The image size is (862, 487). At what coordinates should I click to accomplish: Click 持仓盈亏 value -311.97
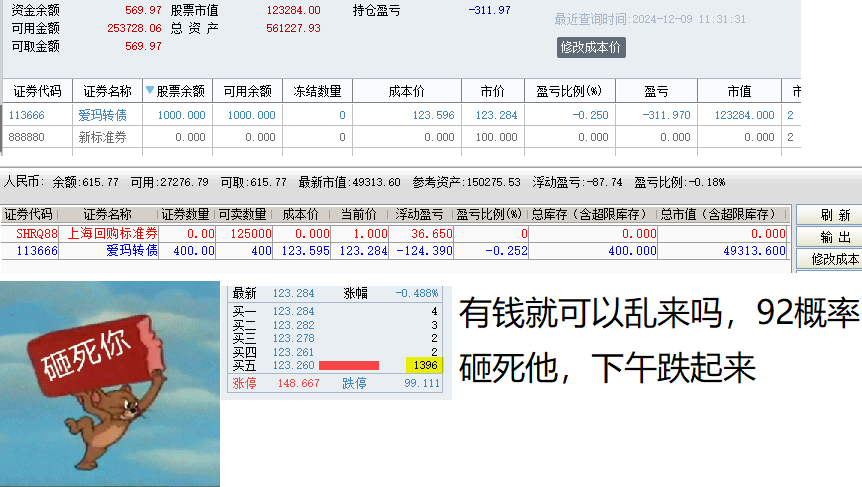(489, 10)
